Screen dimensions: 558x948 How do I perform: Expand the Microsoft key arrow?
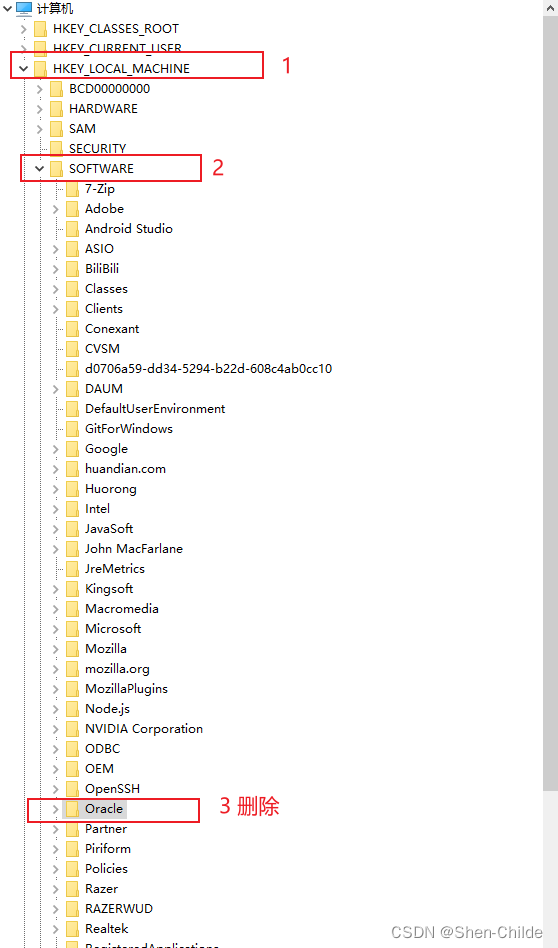(56, 629)
